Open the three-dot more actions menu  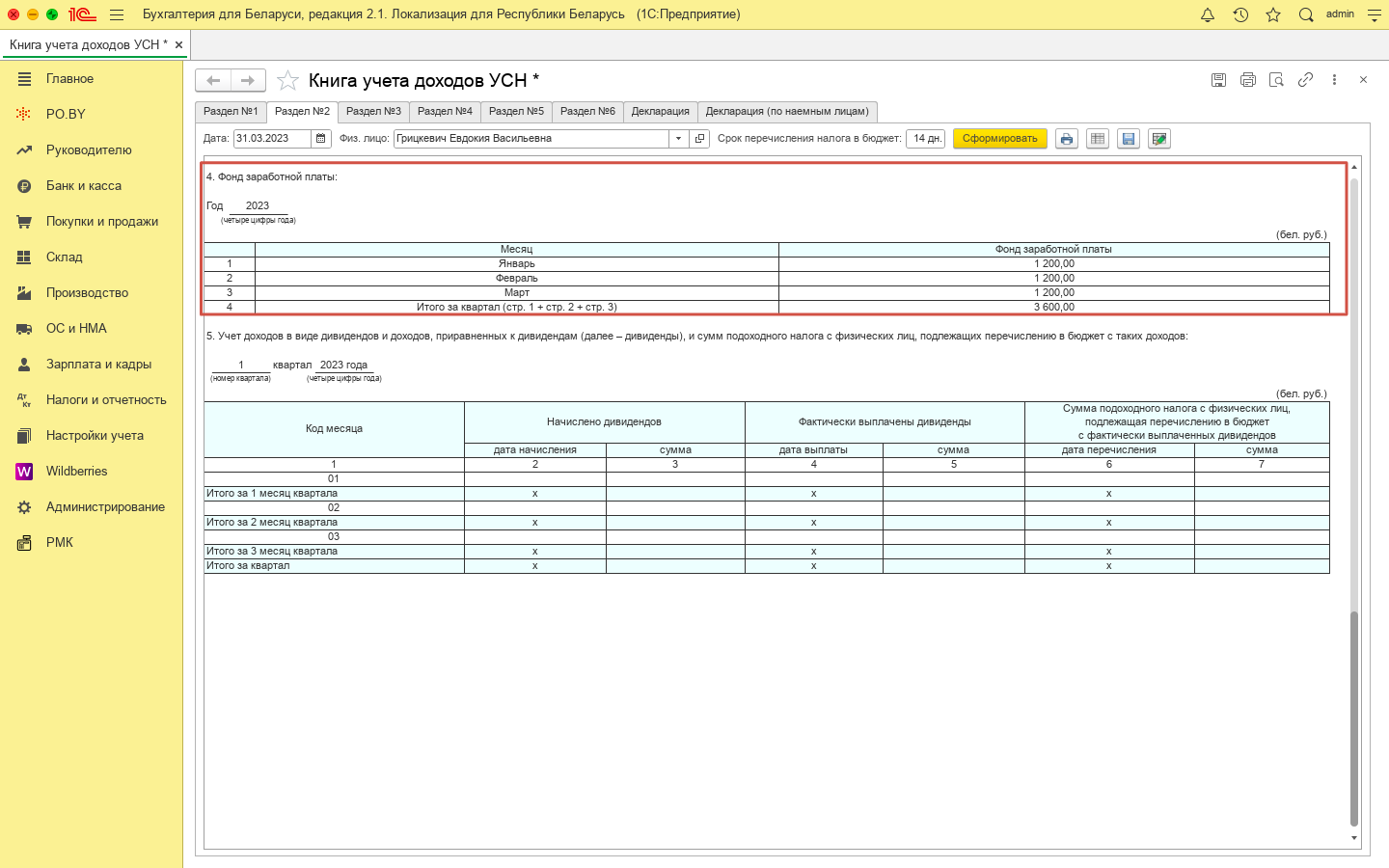[x=1334, y=80]
